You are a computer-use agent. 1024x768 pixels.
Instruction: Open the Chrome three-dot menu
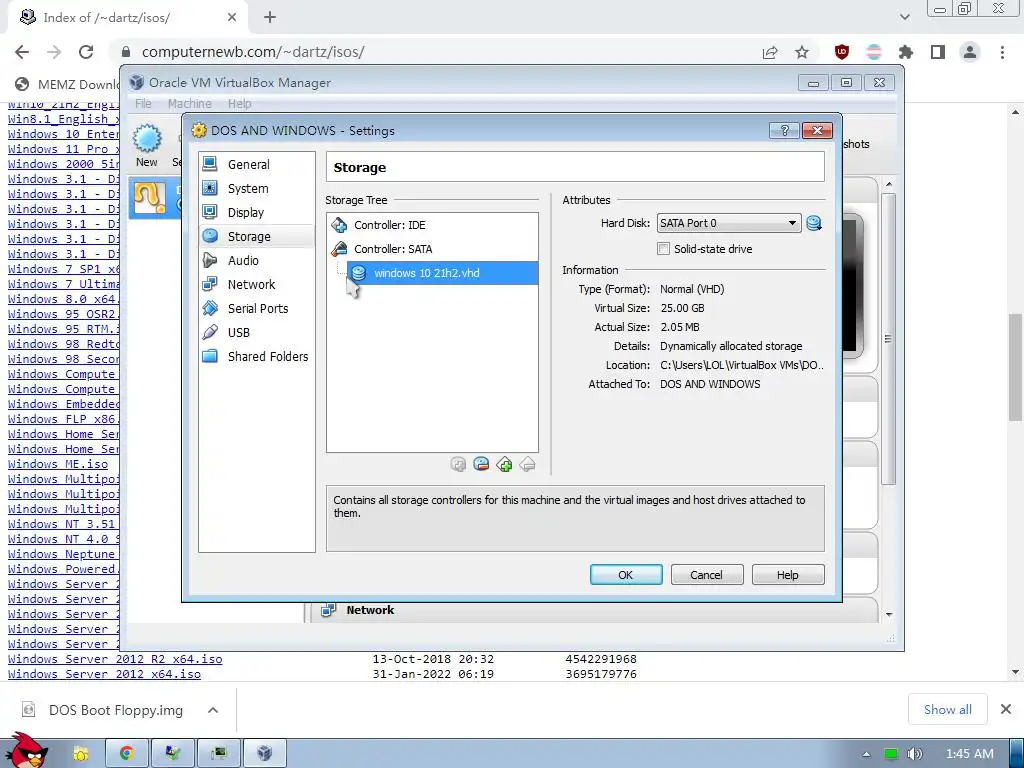click(x=1002, y=52)
